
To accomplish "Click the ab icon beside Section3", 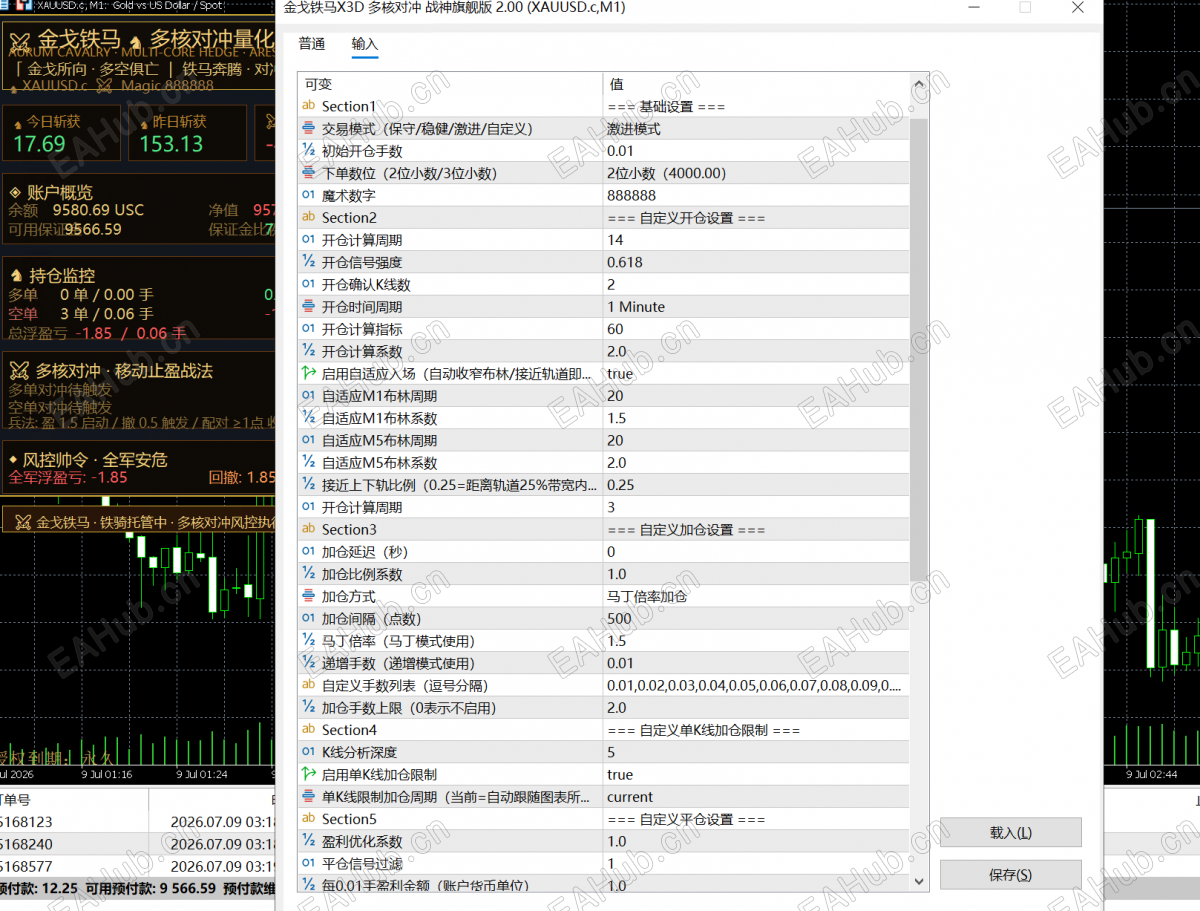I will 308,529.
